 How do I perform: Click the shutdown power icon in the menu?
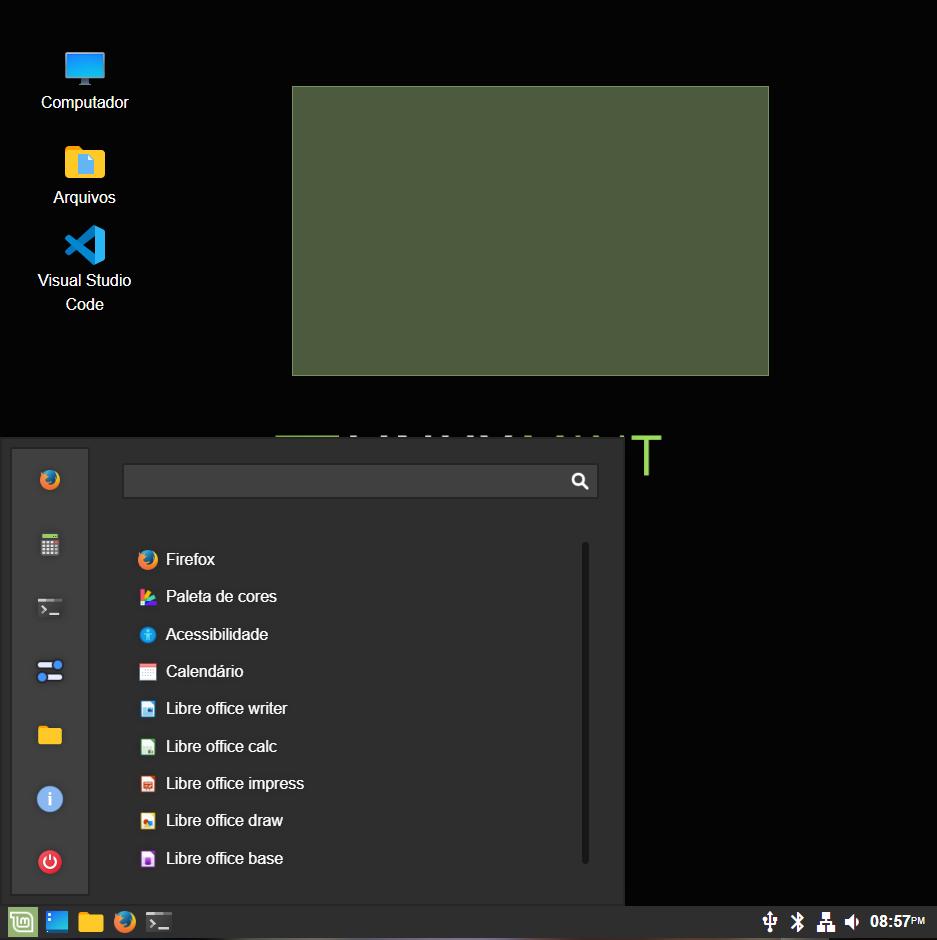(49, 861)
